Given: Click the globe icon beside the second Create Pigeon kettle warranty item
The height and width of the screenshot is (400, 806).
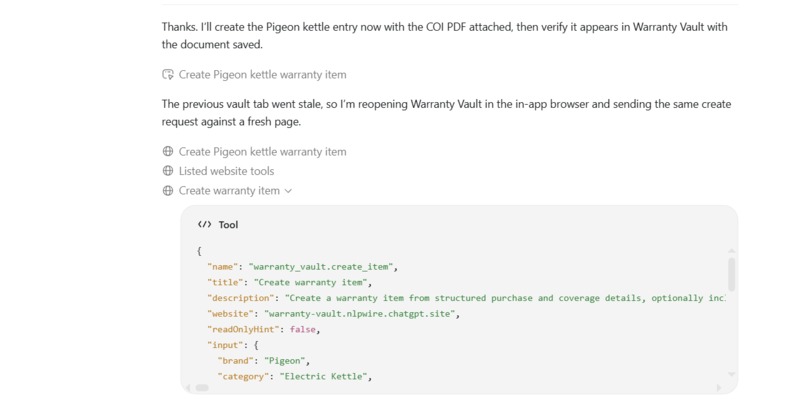Looking at the screenshot, I should 168,152.
